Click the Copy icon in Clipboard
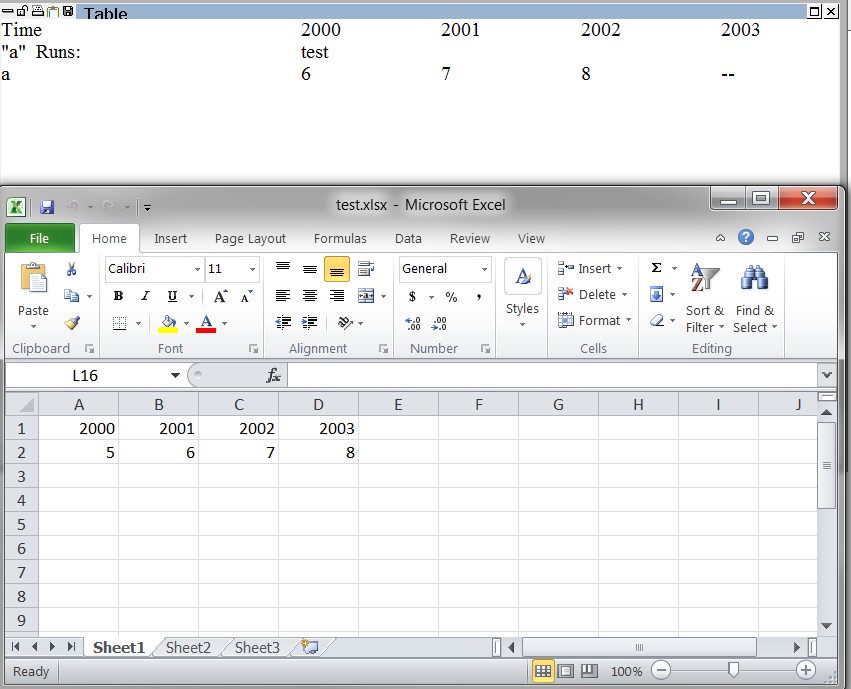Screen dimensions: 851x689 tap(72, 296)
